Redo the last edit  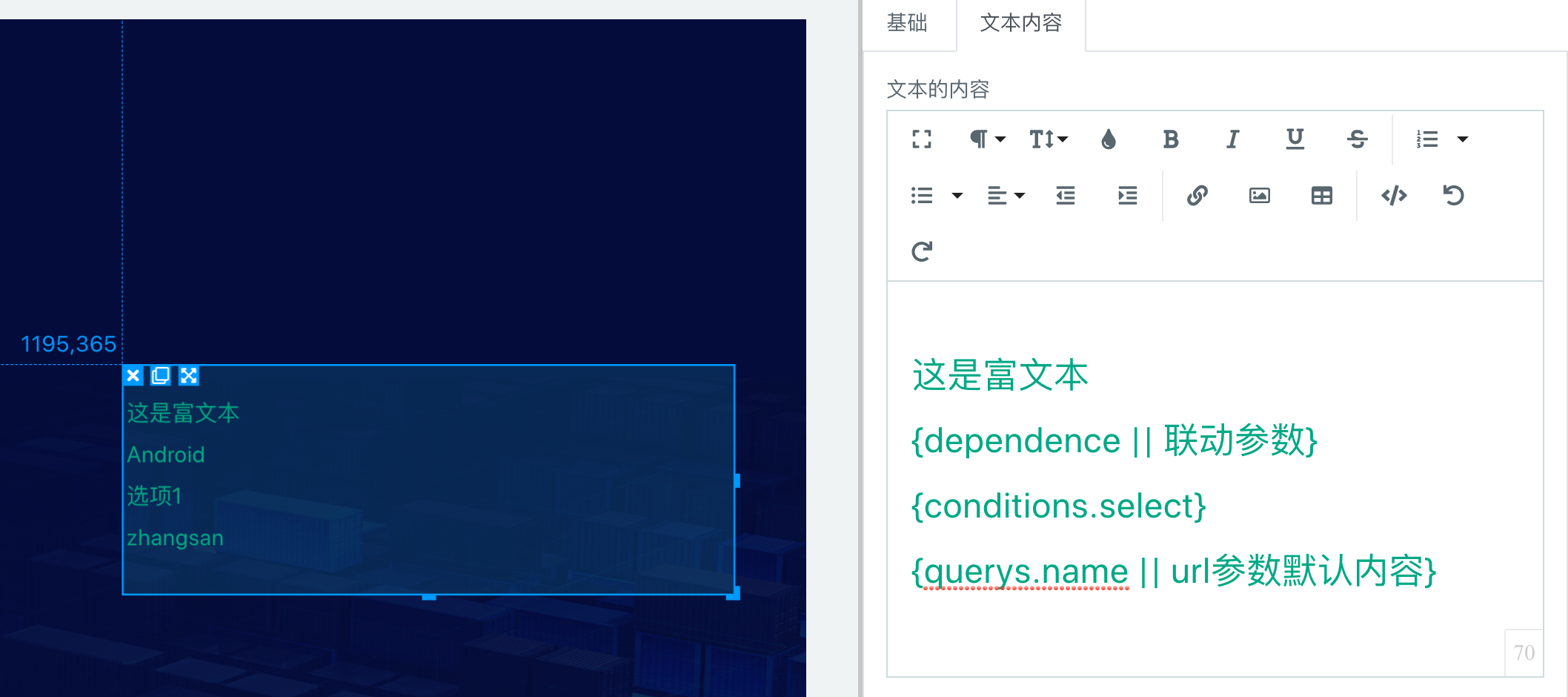(922, 252)
